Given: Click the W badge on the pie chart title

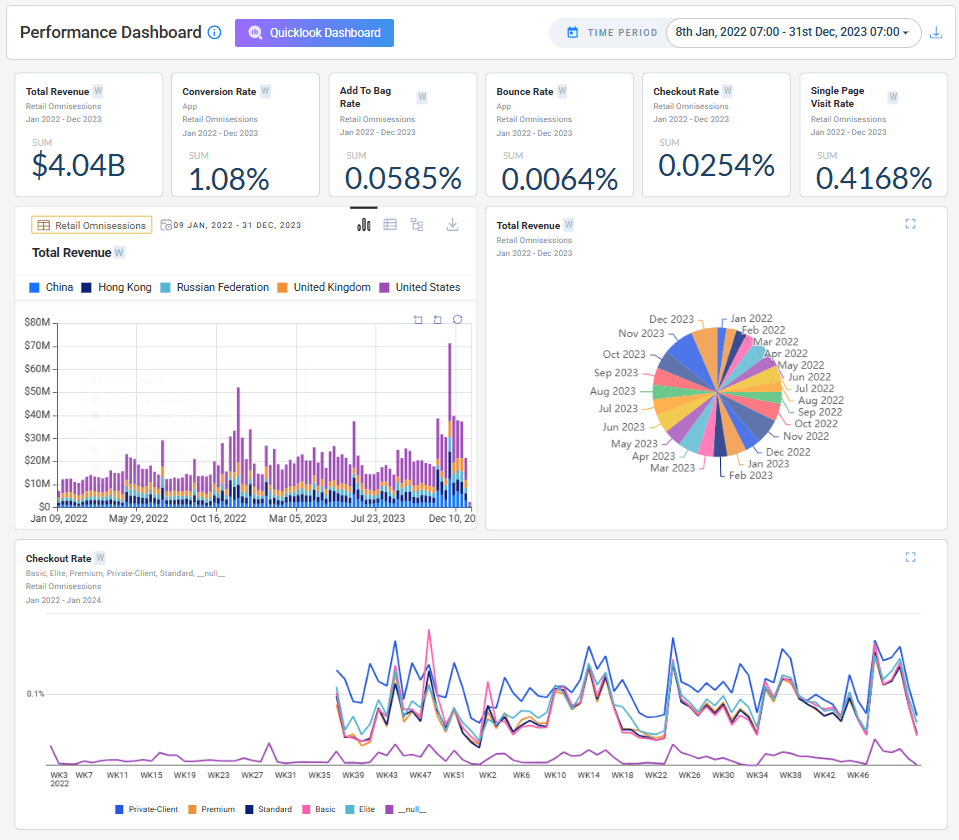Looking at the screenshot, I should pos(569,225).
